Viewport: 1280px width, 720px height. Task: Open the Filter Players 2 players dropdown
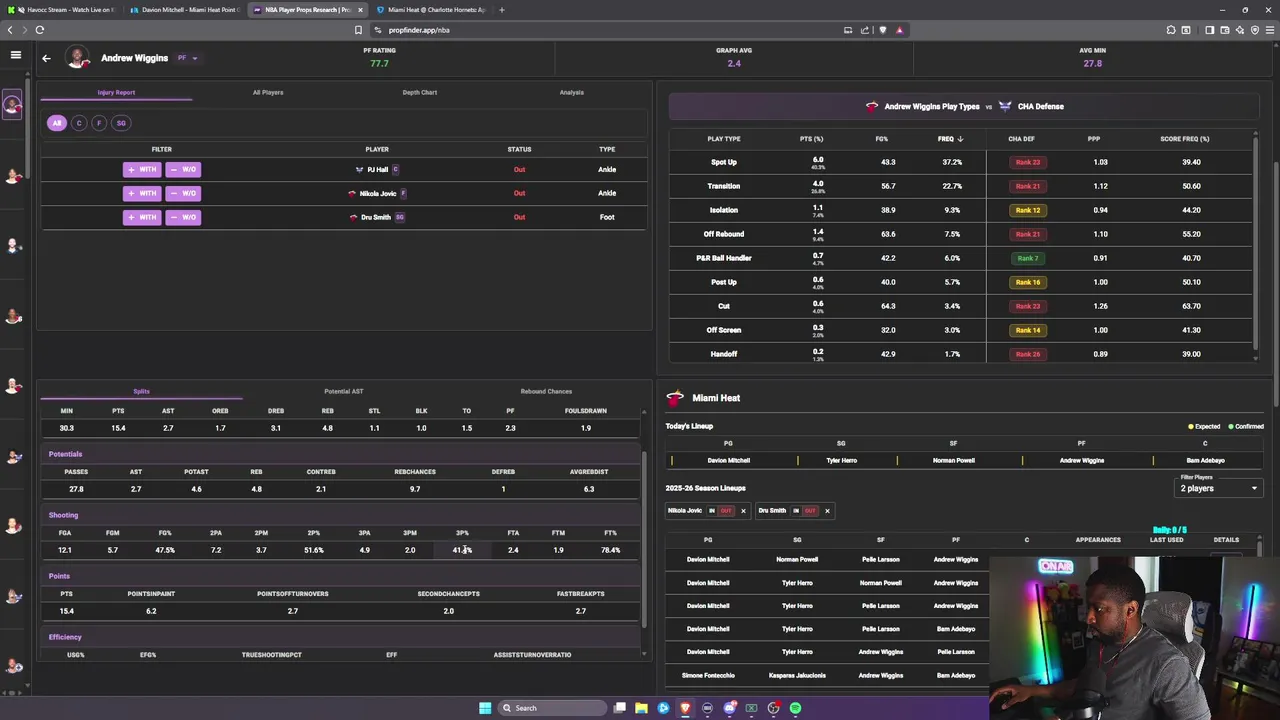1218,488
